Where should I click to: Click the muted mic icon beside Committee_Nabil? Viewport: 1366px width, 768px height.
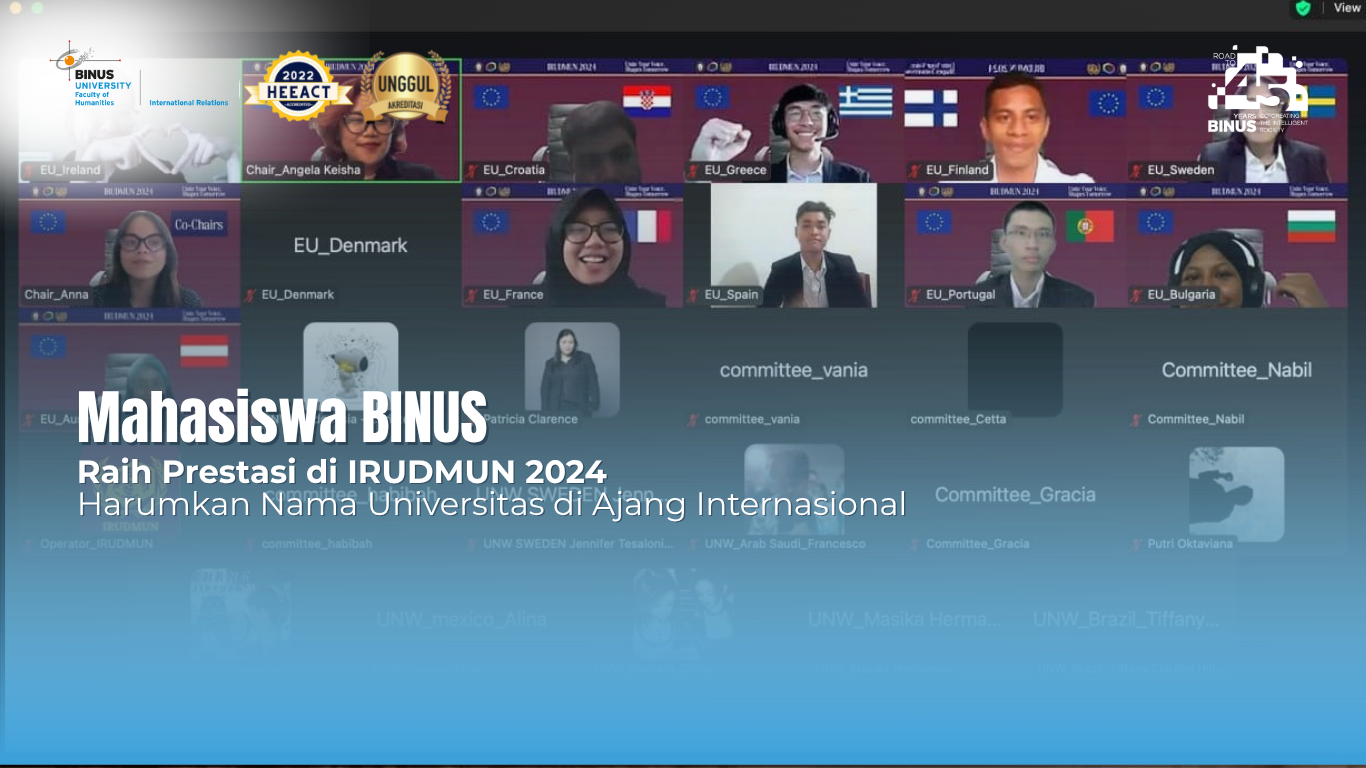tap(1136, 420)
